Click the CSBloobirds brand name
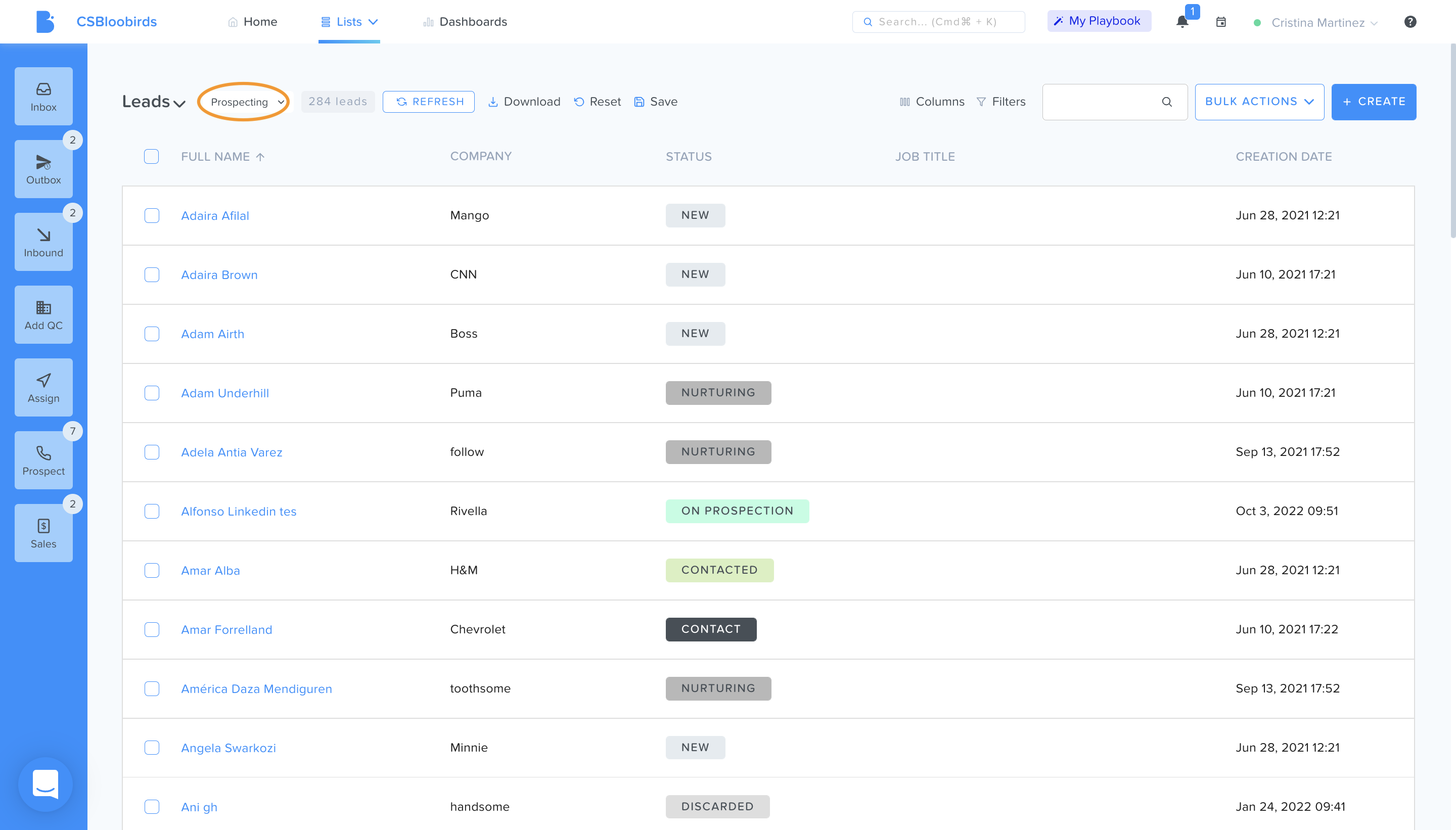This screenshot has height=830, width=1456. 116,22
